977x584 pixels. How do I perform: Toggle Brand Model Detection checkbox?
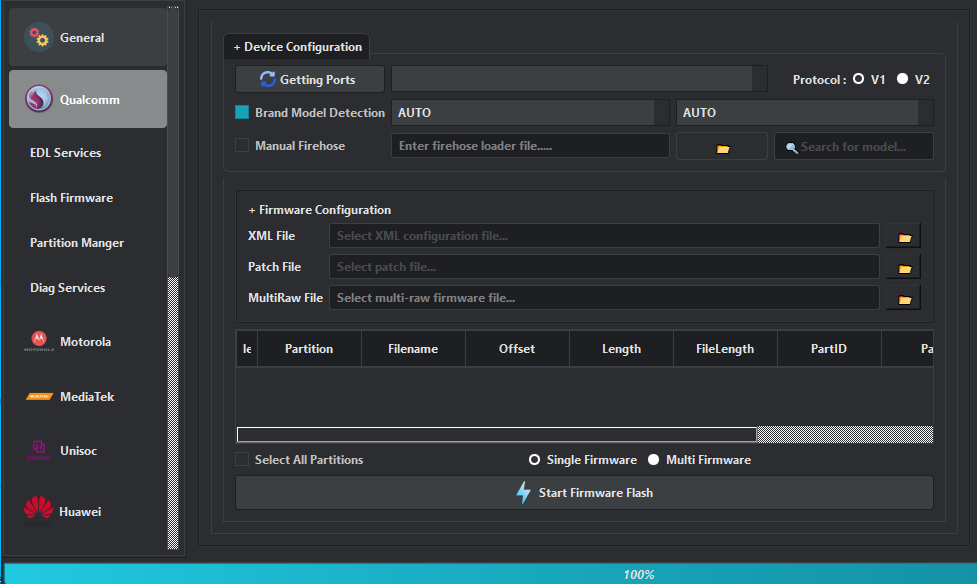[242, 113]
